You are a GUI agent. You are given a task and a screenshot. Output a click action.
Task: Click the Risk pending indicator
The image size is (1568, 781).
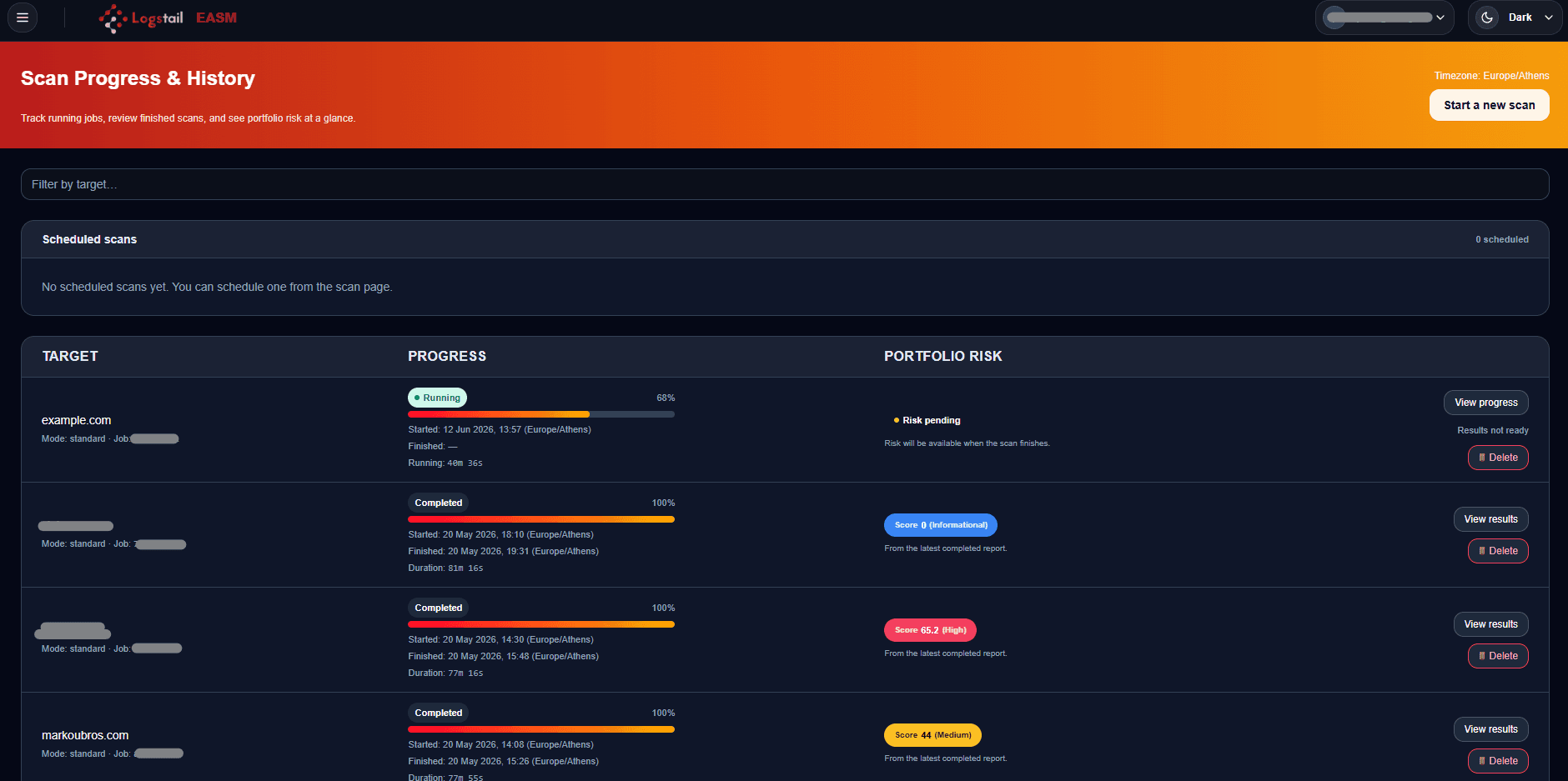pos(927,420)
